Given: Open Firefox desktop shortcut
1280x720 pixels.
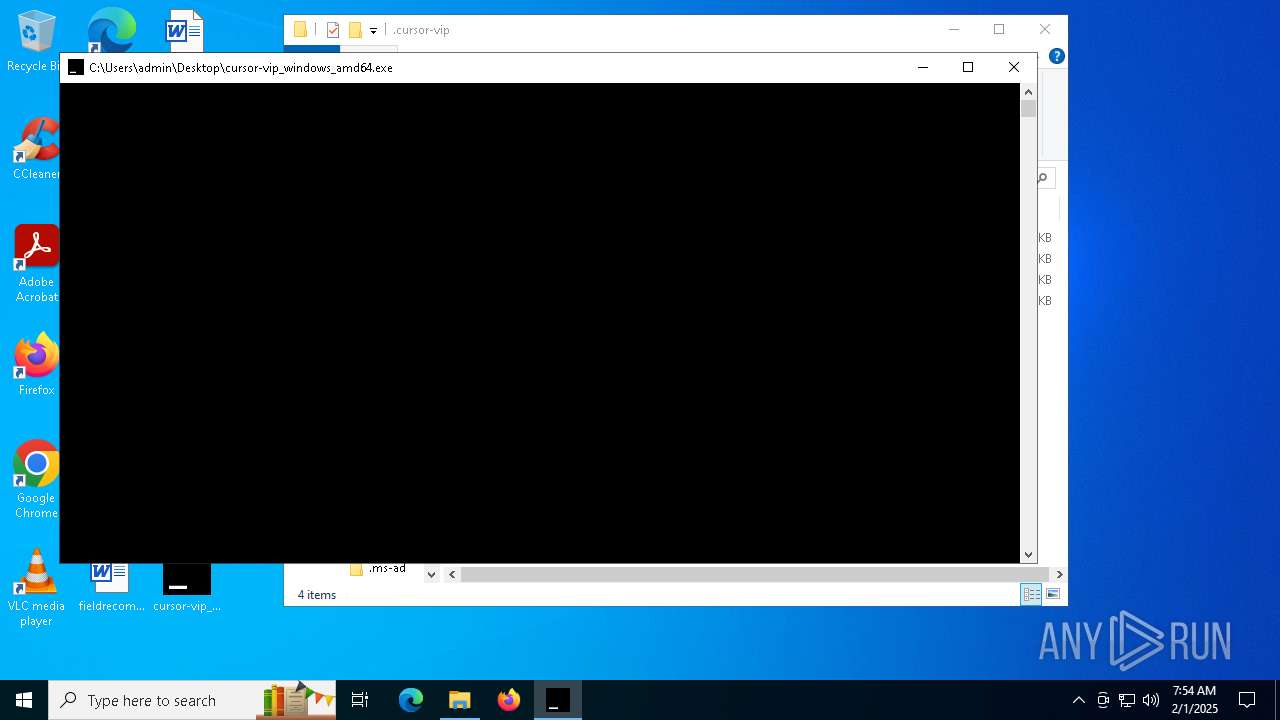Looking at the screenshot, I should [x=36, y=365].
